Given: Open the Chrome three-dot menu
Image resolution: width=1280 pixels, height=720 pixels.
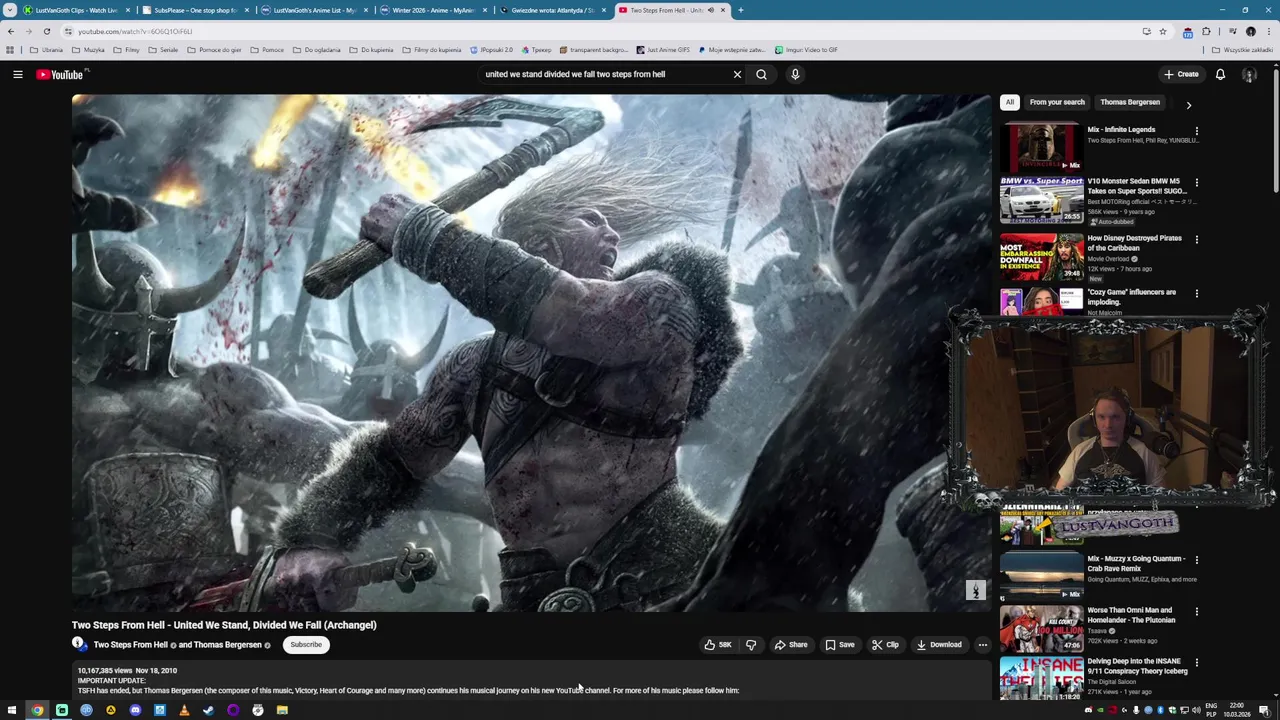Looking at the screenshot, I should click(1268, 31).
